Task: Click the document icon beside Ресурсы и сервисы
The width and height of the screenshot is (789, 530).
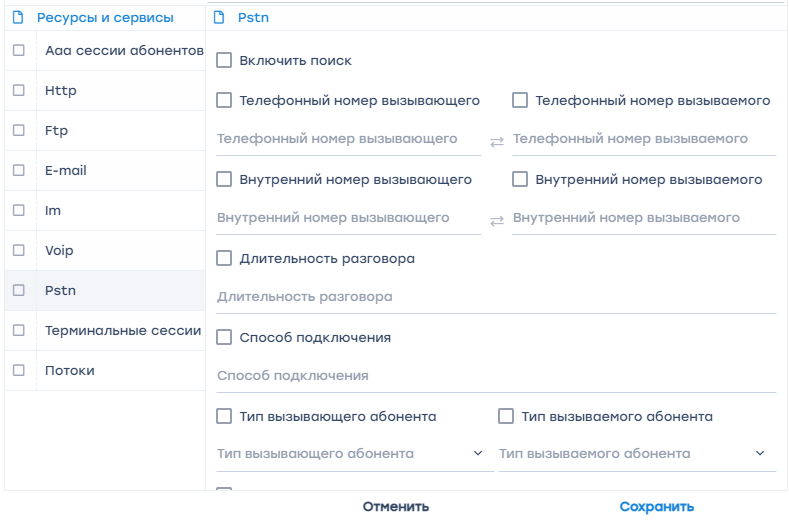Action: click(x=17, y=18)
